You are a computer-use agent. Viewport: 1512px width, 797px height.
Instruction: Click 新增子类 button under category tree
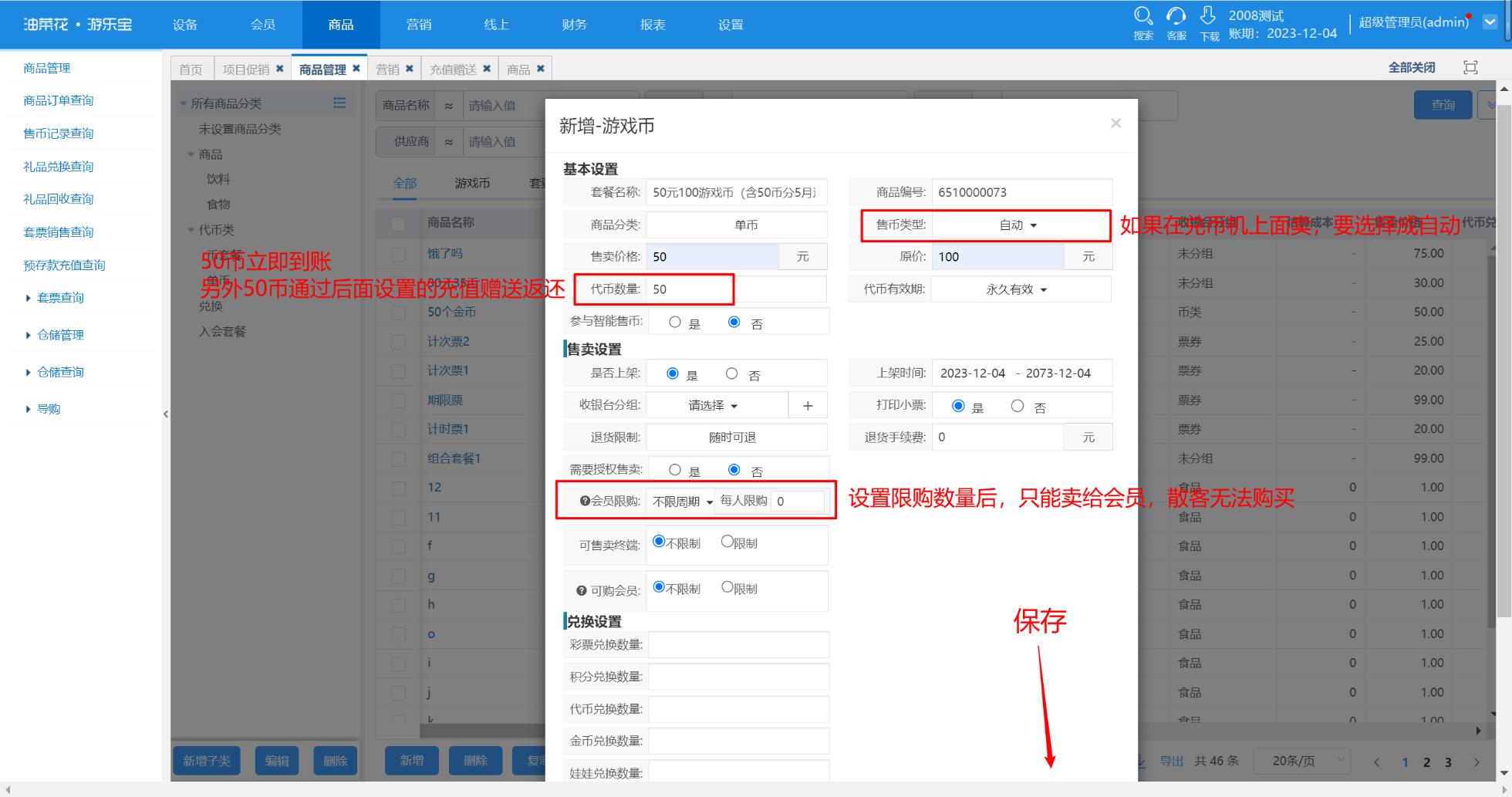(207, 761)
